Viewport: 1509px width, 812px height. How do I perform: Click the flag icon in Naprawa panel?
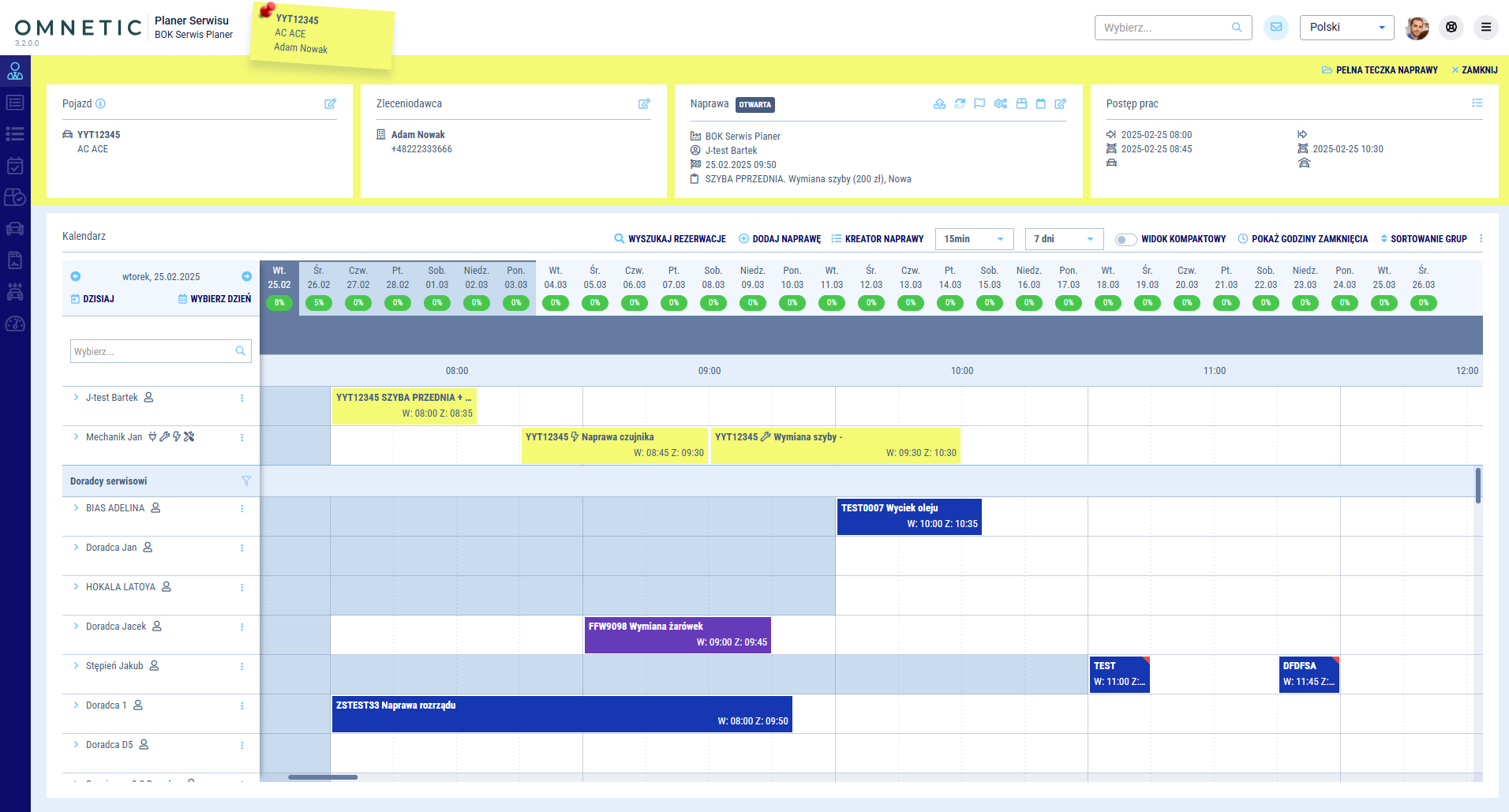[x=979, y=104]
